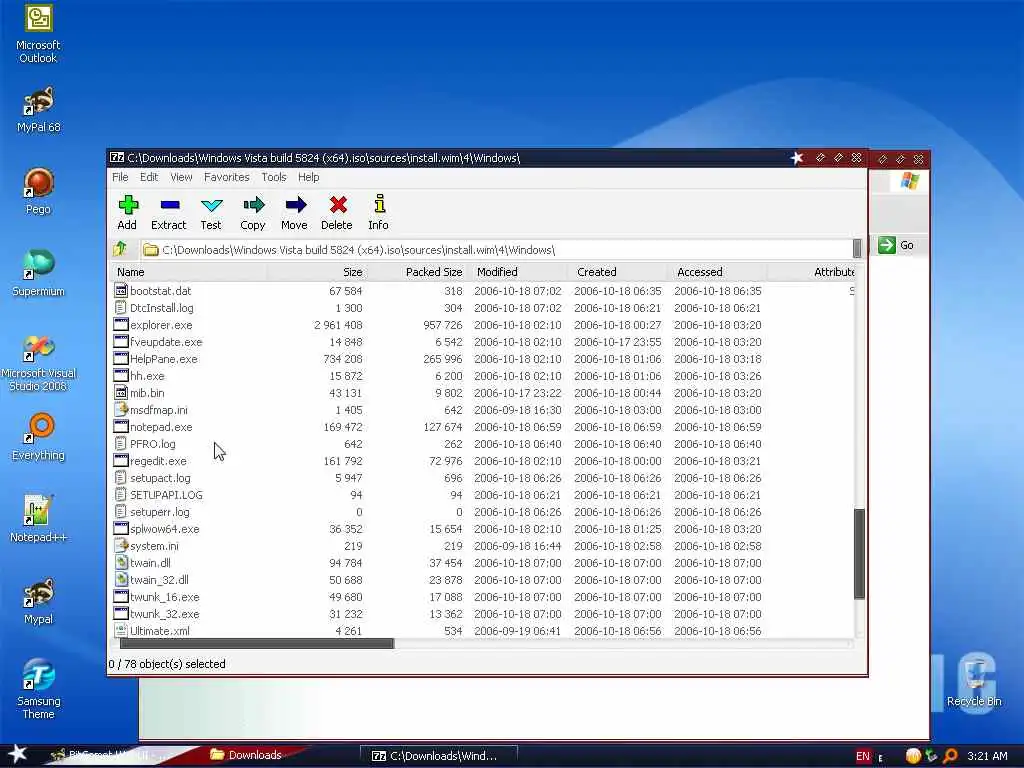Sort by the Size column header
This screenshot has width=1024, height=768.
point(316,272)
